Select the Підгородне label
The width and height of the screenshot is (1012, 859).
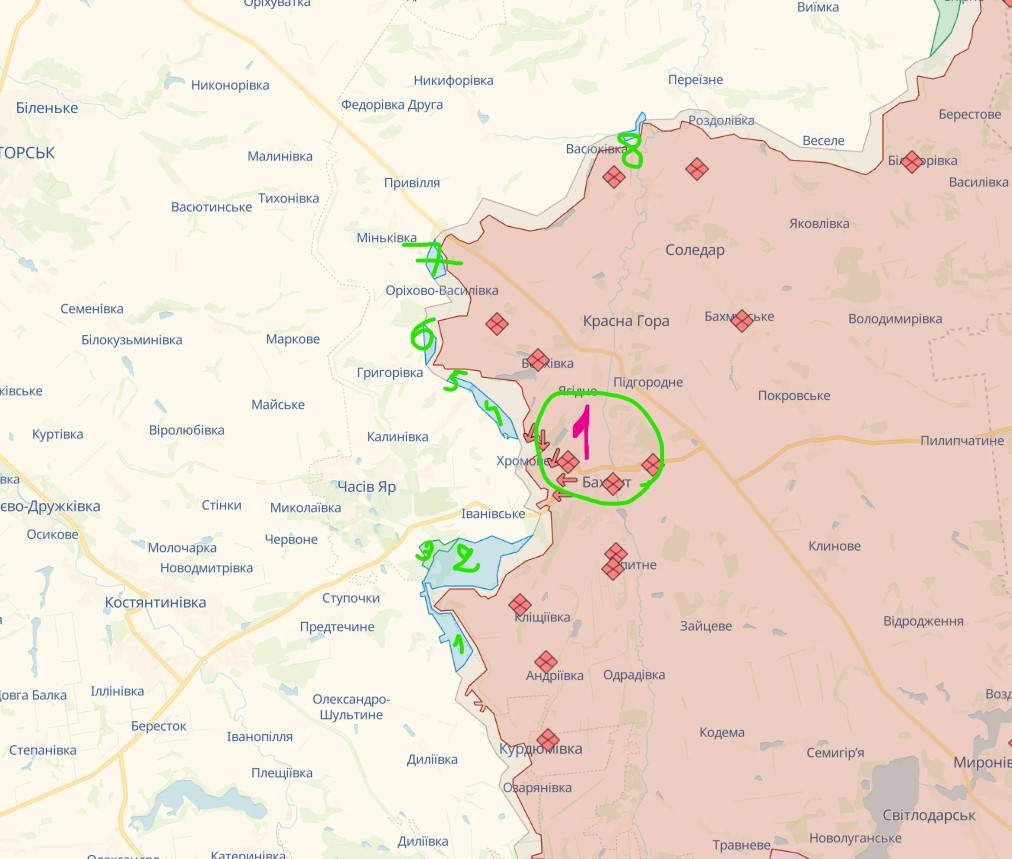click(x=647, y=382)
